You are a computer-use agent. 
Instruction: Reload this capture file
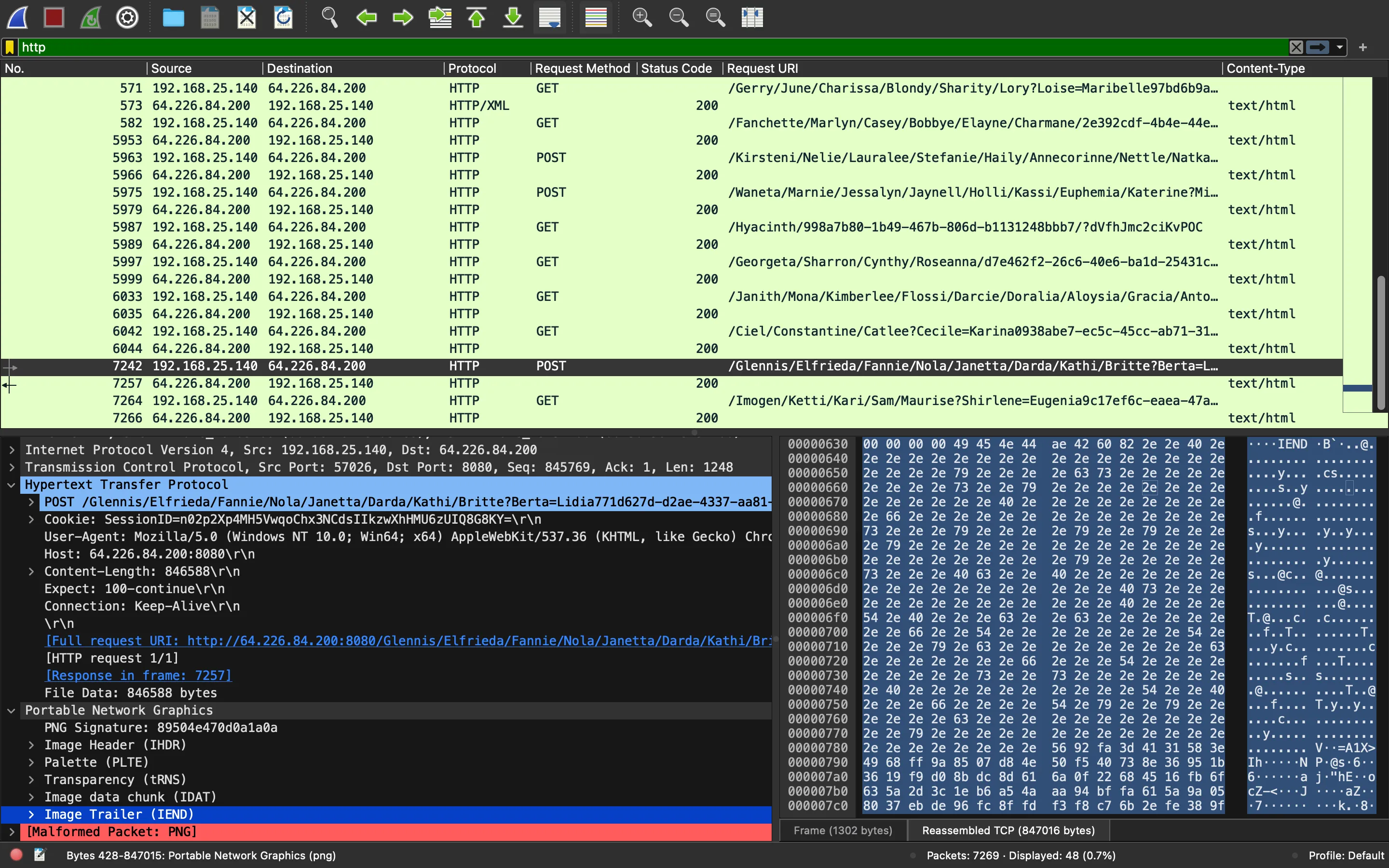click(x=284, y=17)
